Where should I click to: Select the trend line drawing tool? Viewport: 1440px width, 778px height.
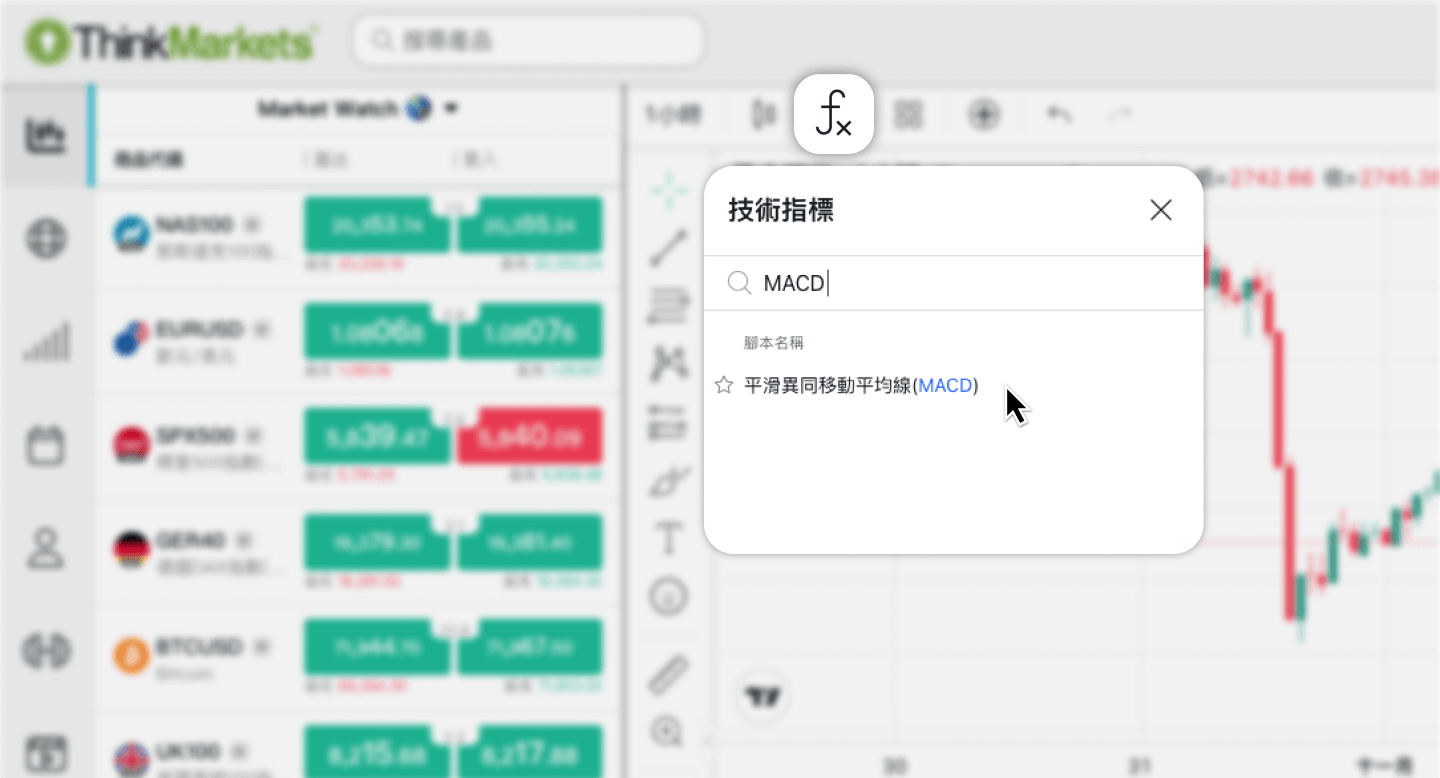(x=668, y=247)
